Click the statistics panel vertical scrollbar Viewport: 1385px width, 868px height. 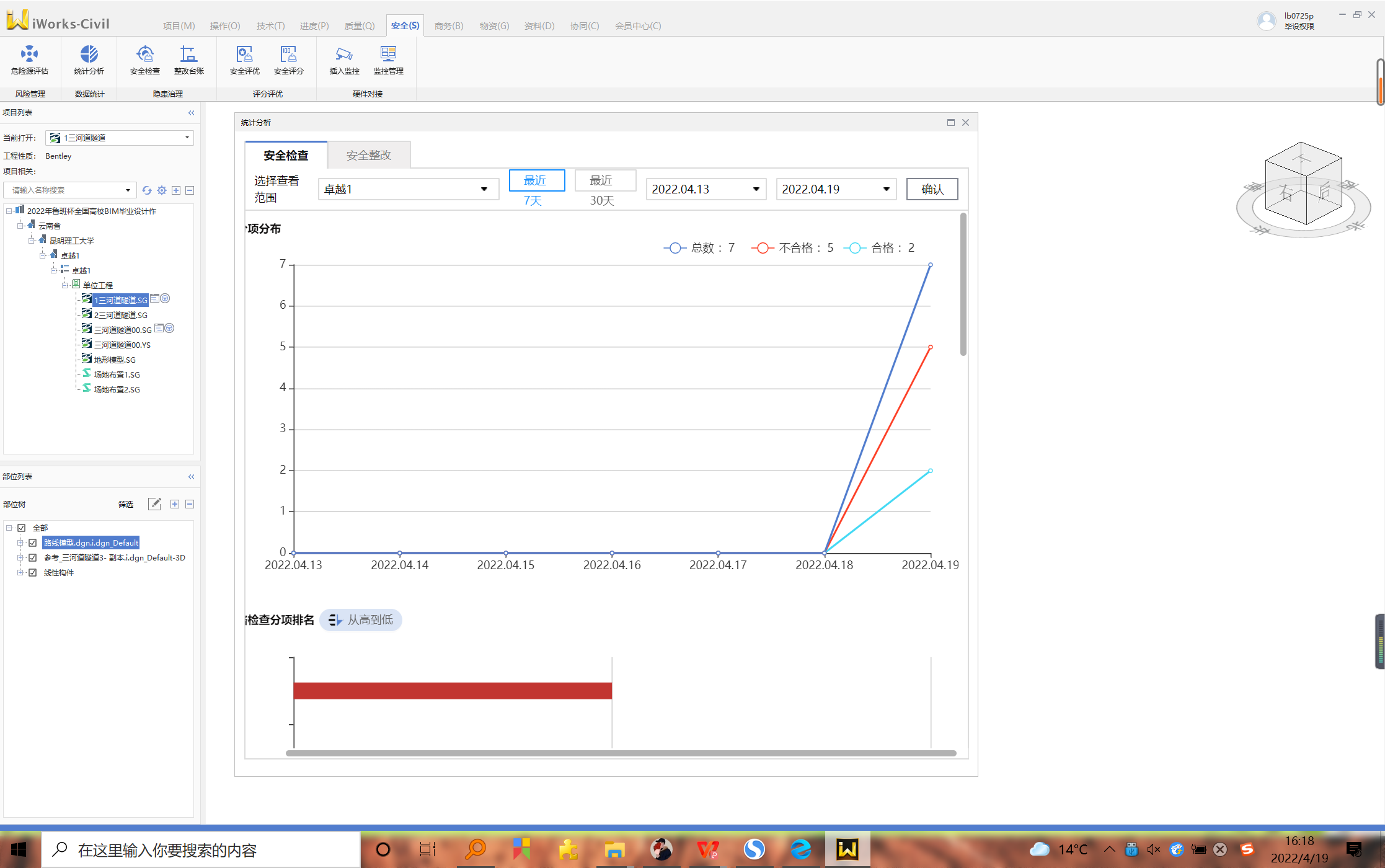963,285
